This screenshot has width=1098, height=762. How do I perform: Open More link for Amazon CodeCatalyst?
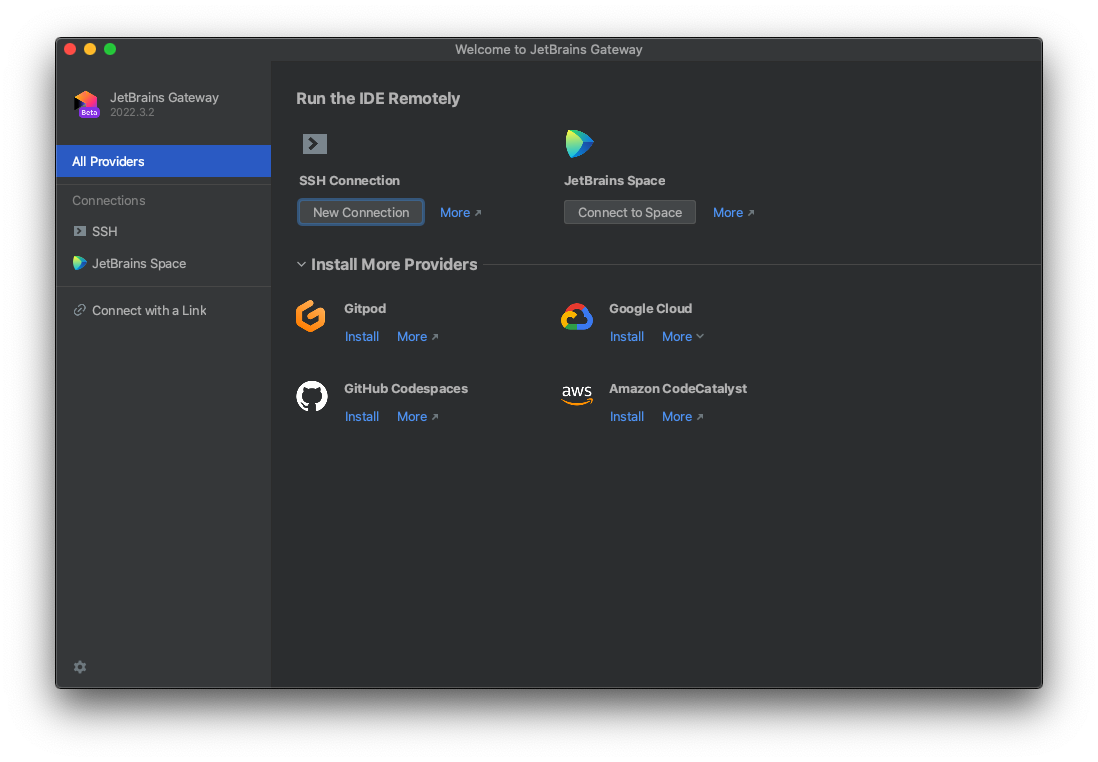682,417
